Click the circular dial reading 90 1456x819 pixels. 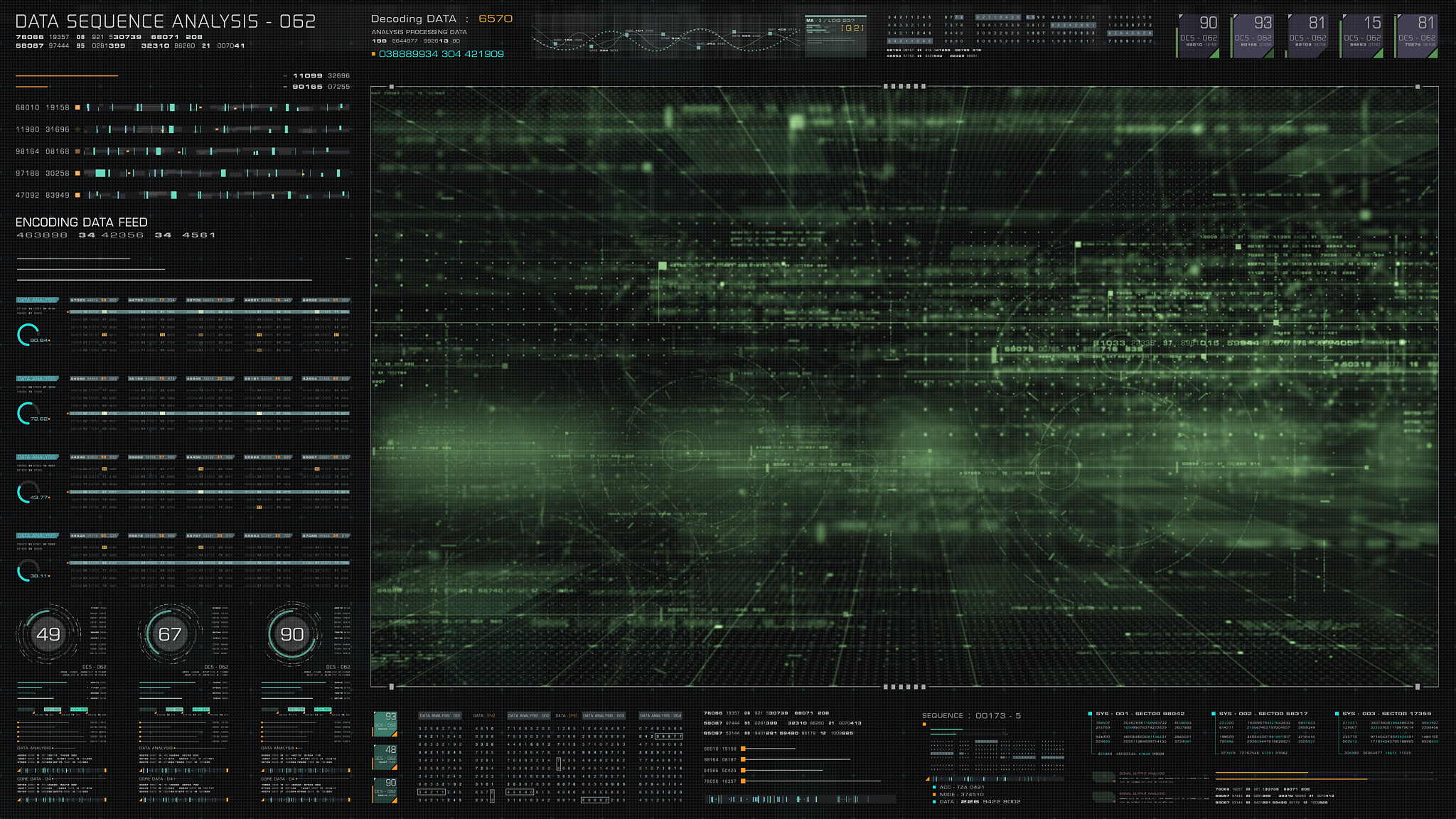[291, 634]
